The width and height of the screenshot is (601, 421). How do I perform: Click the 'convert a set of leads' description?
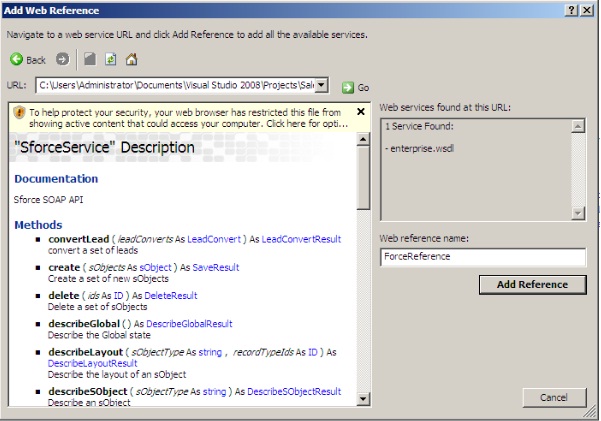(93, 251)
